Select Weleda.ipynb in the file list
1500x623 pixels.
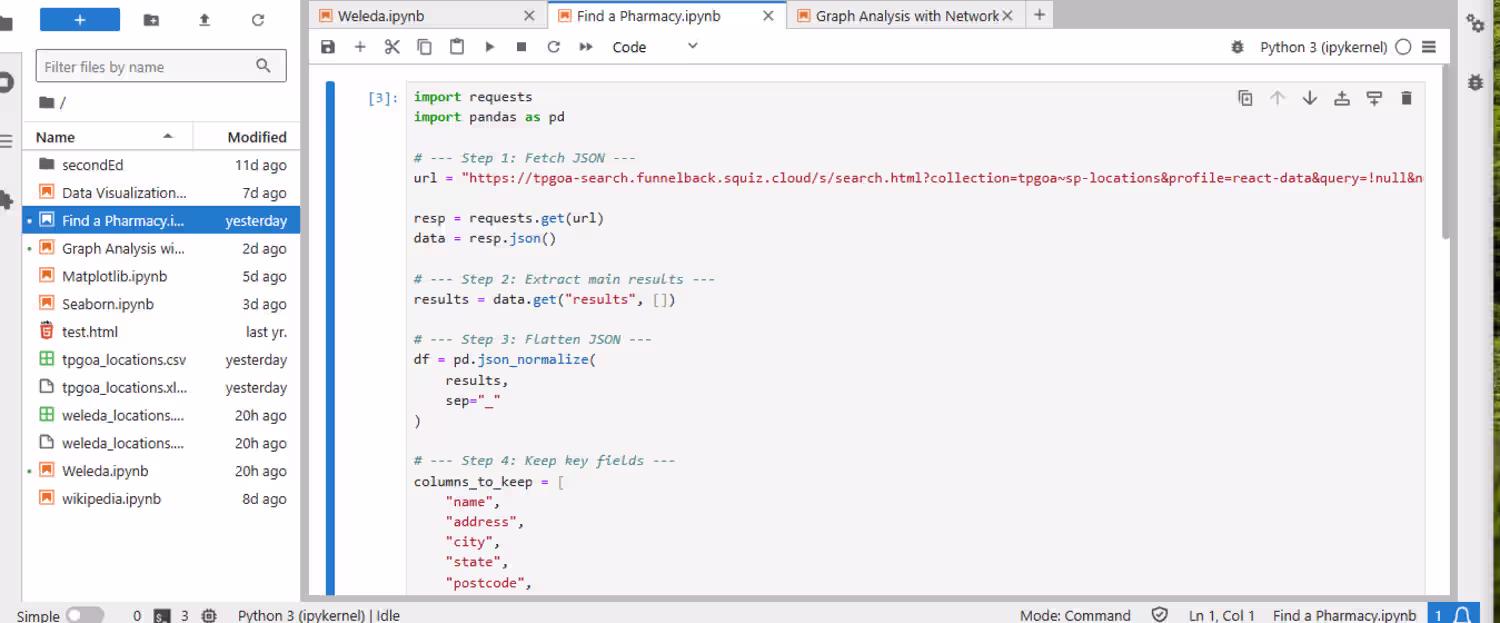[161, 471]
